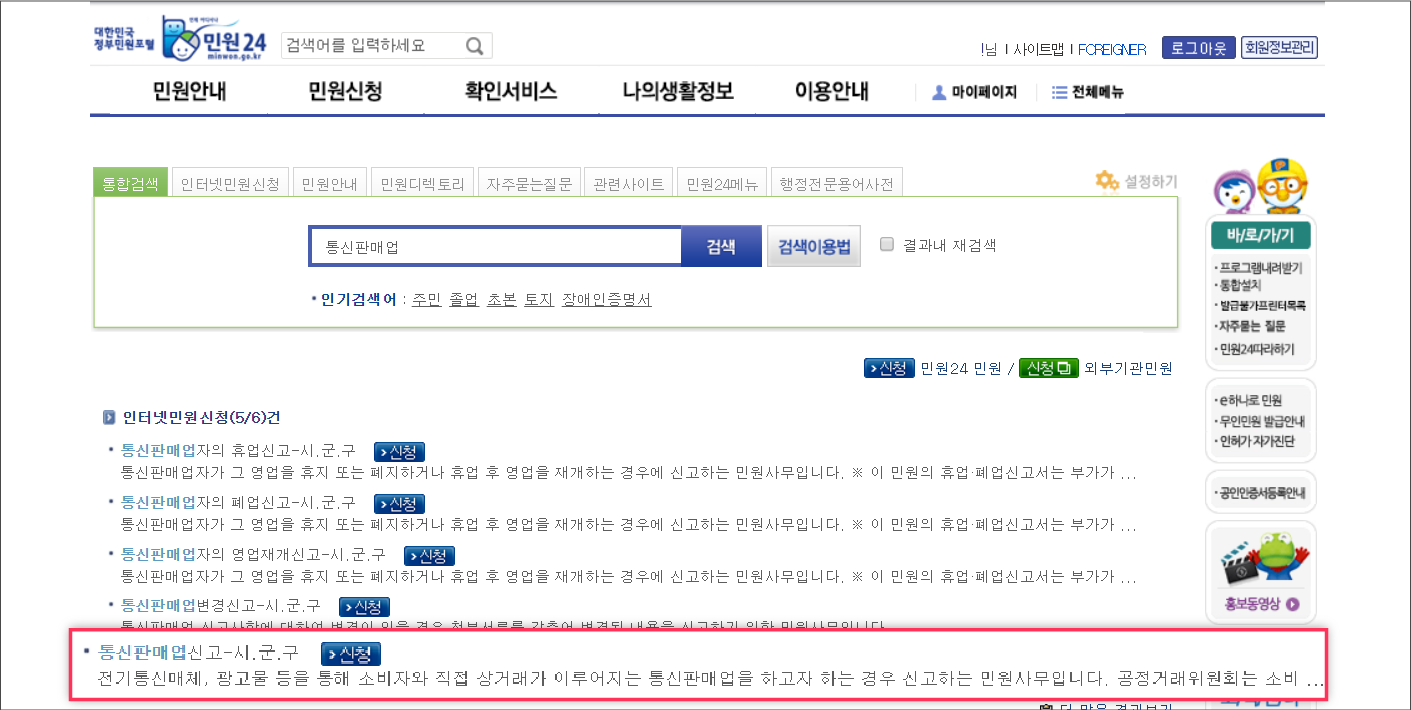Open the 민원신청 menu
Screen dimensions: 1411x710
tap(345, 90)
